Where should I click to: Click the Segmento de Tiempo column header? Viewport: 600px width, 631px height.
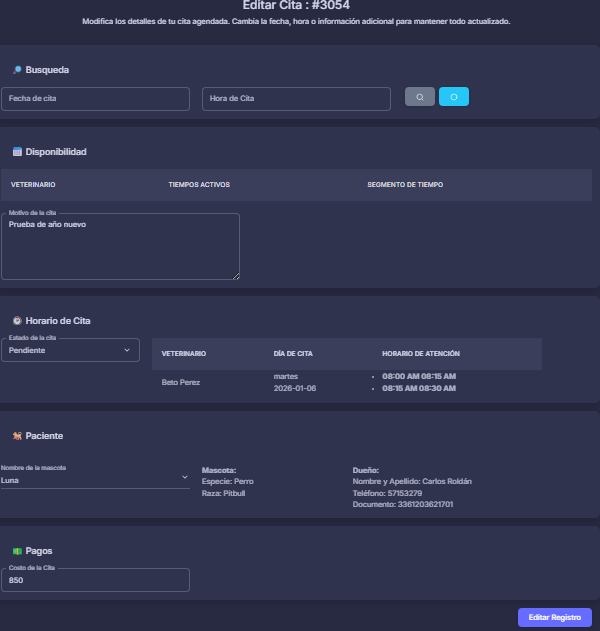(405, 185)
